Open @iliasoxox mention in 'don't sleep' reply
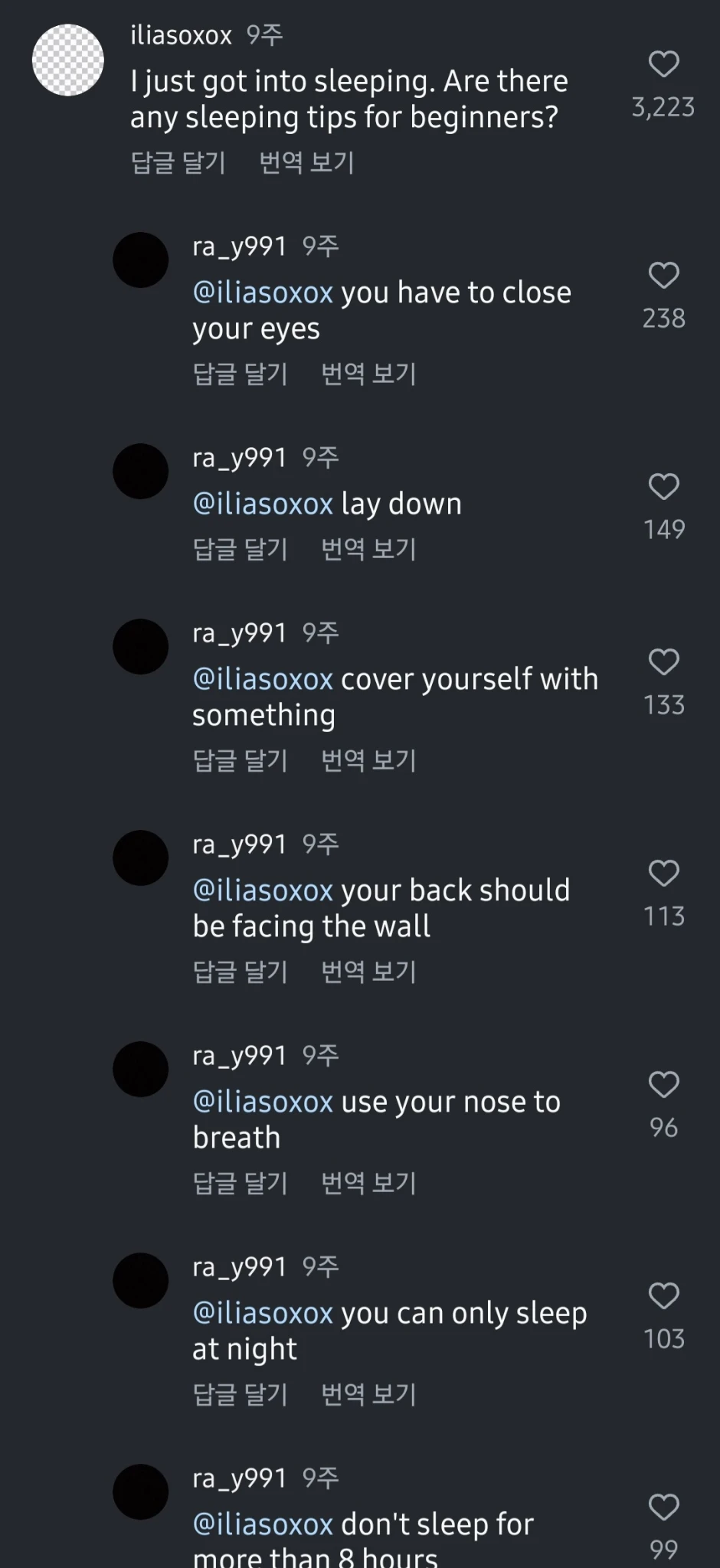 click(x=263, y=1524)
